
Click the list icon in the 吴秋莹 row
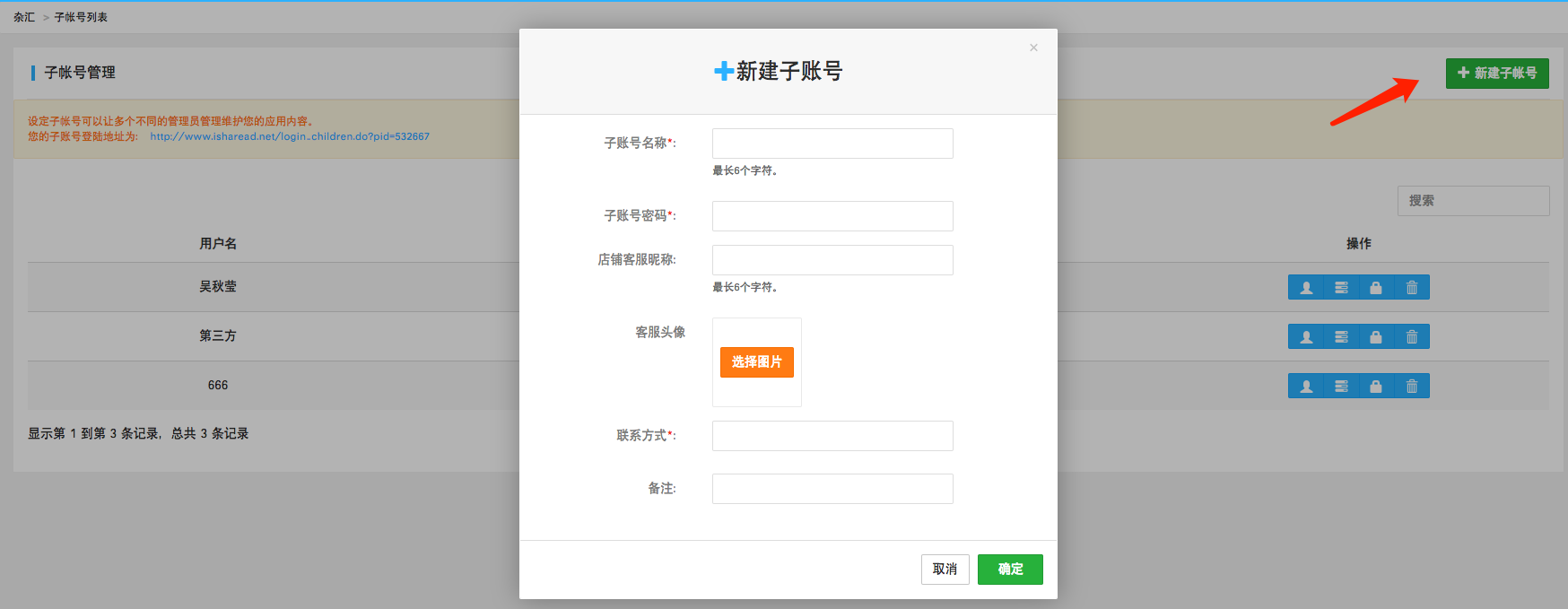click(1341, 287)
